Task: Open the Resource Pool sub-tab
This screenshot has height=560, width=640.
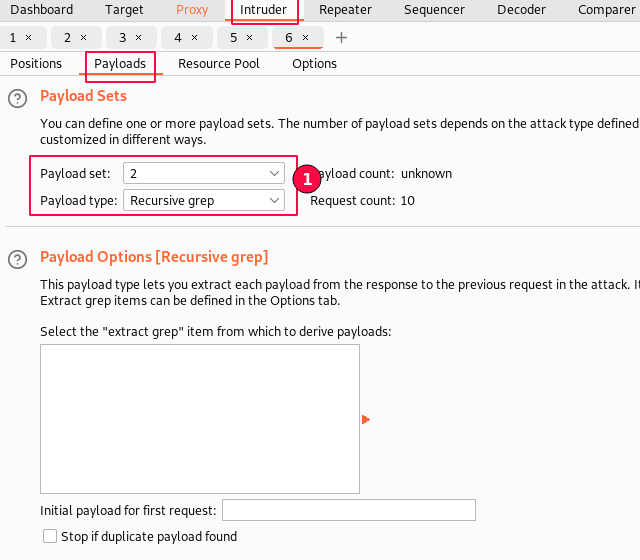Action: click(x=218, y=63)
